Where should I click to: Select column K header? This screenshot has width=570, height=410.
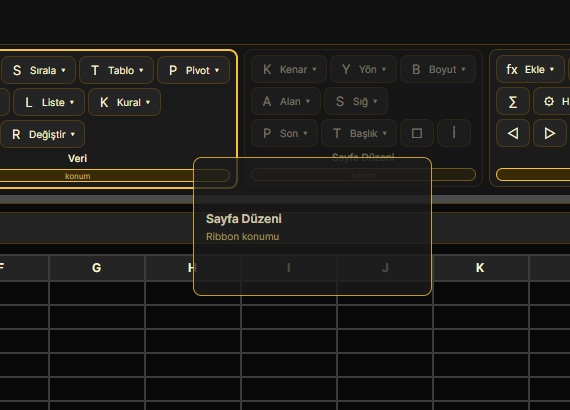click(x=480, y=268)
